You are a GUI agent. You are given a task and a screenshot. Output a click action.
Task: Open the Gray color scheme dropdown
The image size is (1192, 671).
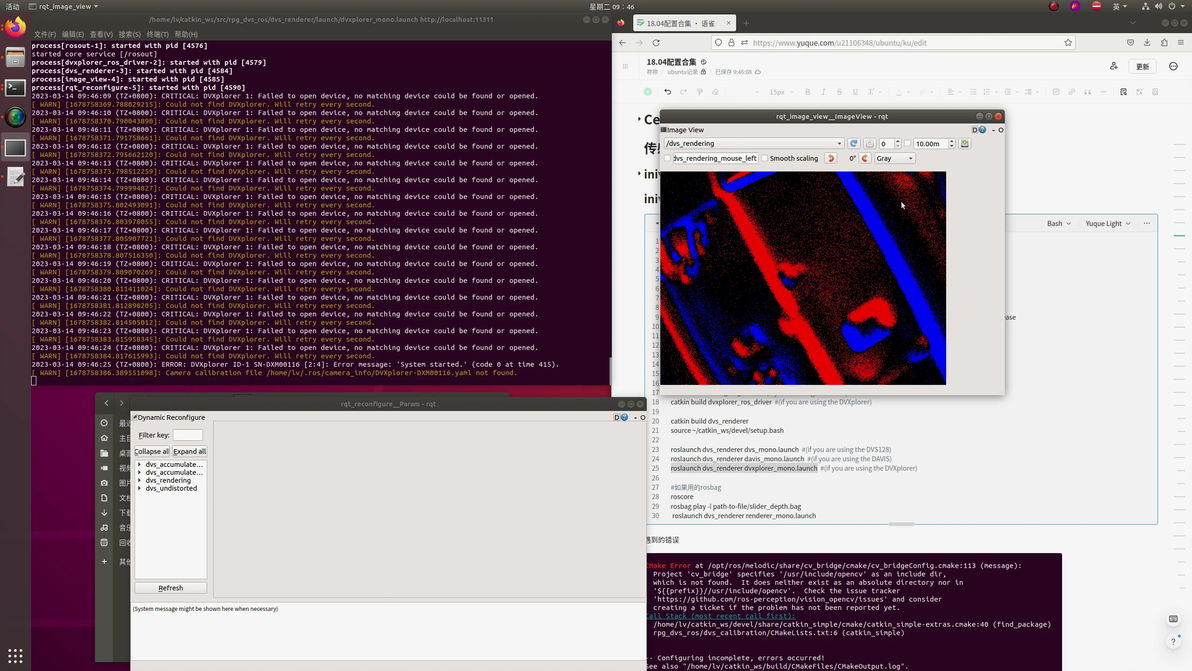pyautogui.click(x=894, y=158)
